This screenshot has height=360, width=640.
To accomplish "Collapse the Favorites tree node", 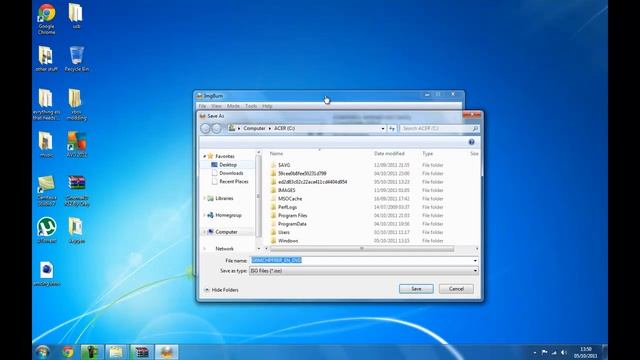I will pyautogui.click(x=204, y=156).
